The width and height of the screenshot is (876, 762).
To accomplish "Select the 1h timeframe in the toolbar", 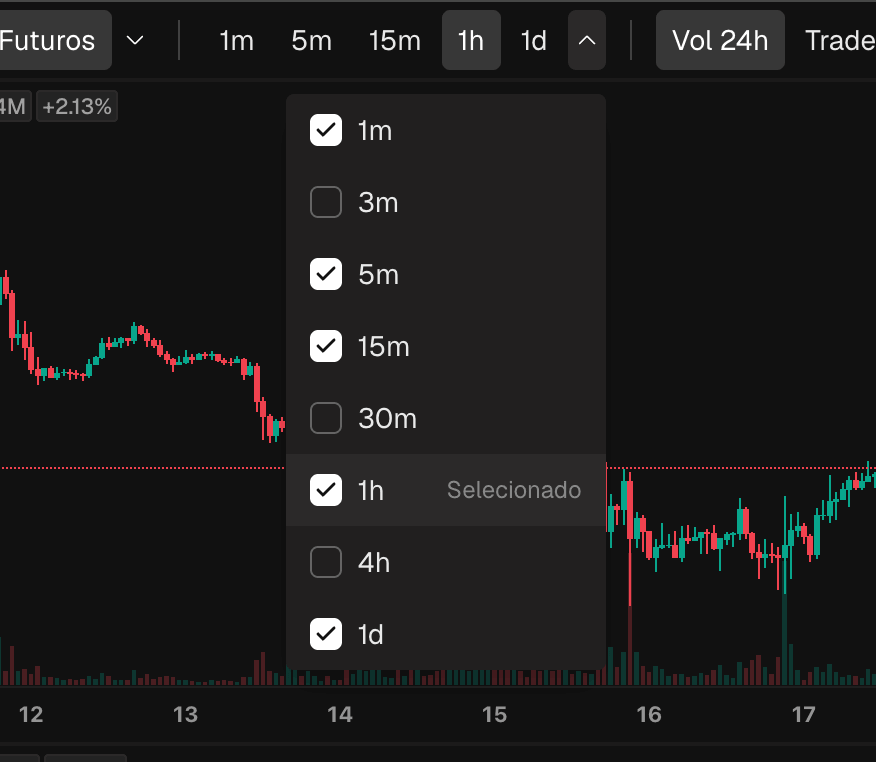I will [471, 40].
